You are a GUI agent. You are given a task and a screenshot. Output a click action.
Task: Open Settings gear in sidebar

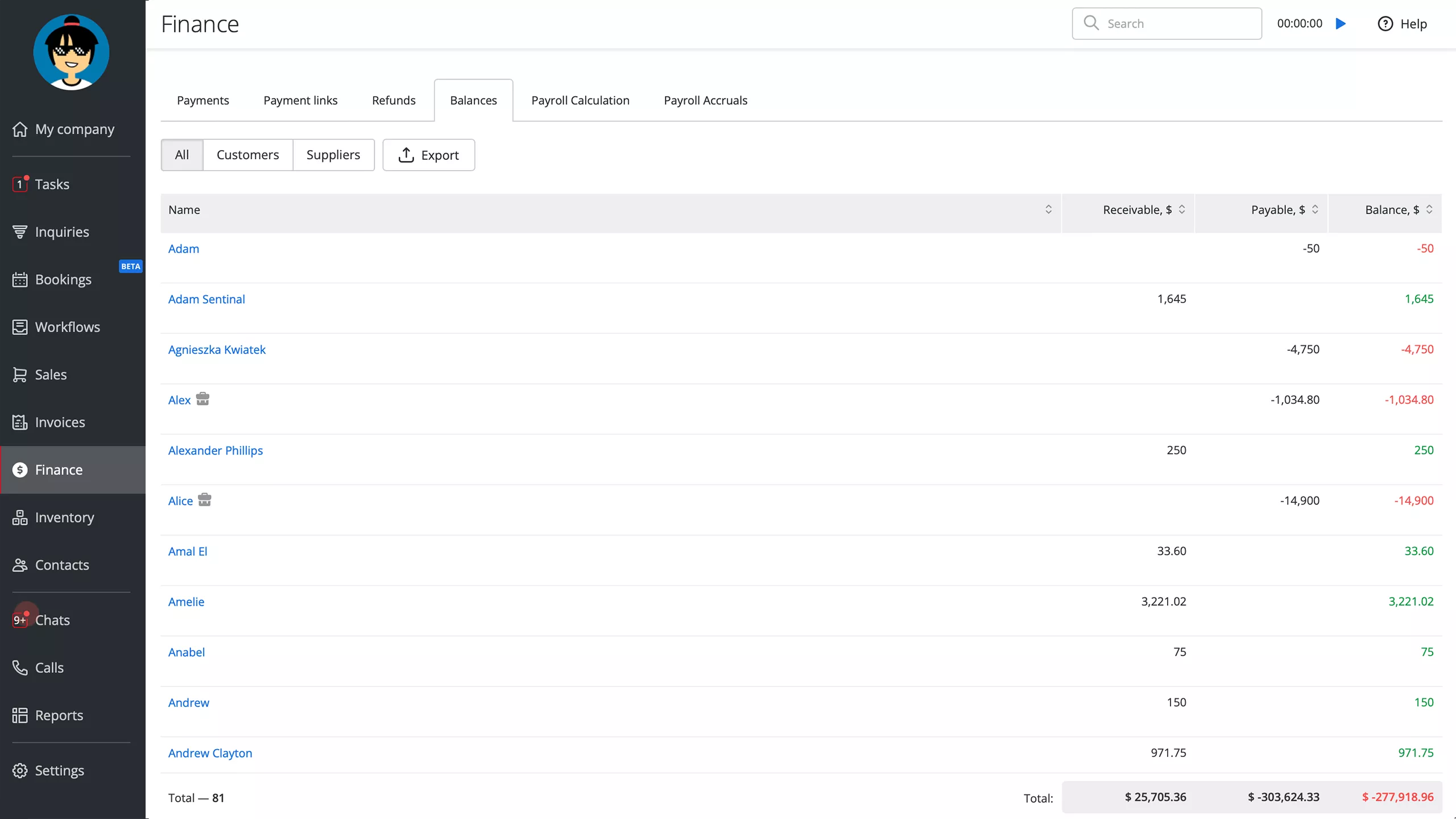click(x=20, y=771)
